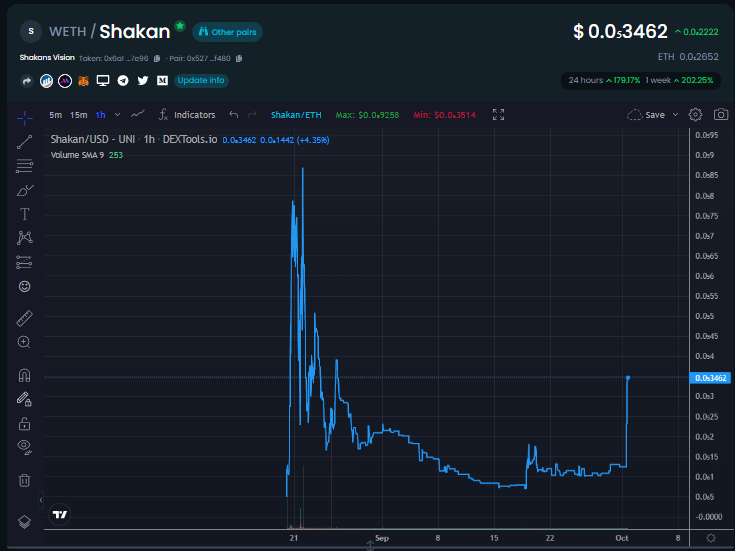The width and height of the screenshot is (735, 551).
Task: Toggle stay in drawing mode
Action: [24, 399]
